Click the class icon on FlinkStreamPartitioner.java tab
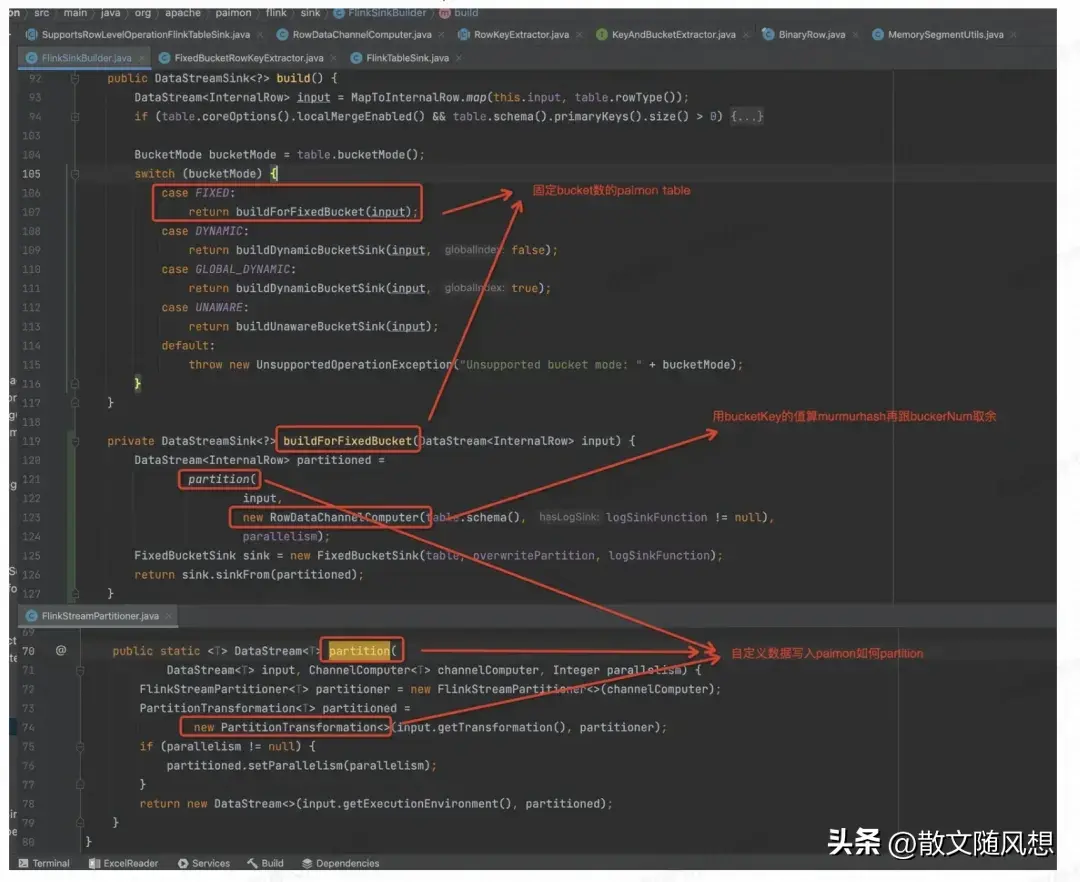 [31, 616]
